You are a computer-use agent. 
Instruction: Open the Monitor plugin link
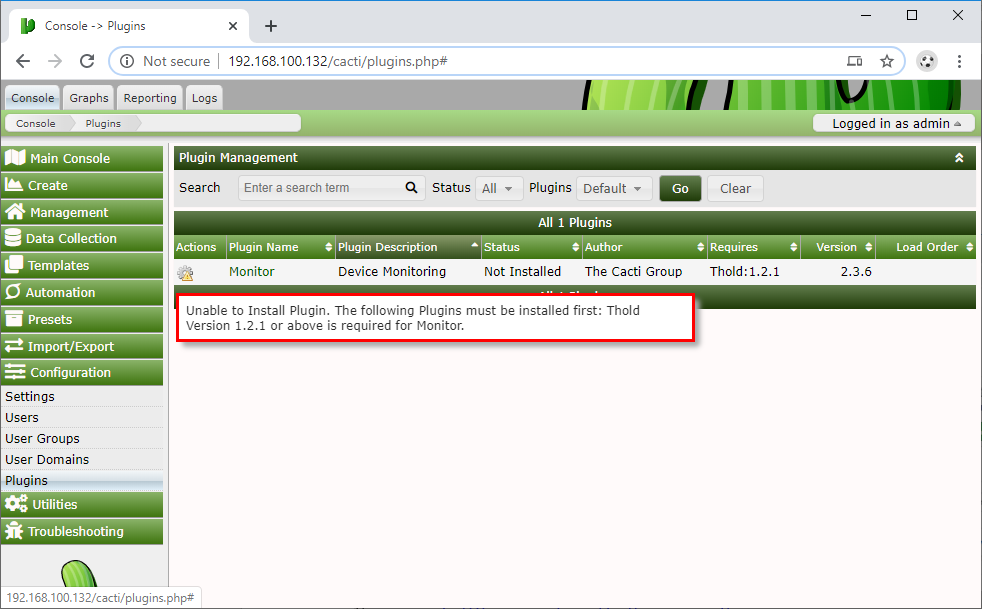click(x=252, y=271)
